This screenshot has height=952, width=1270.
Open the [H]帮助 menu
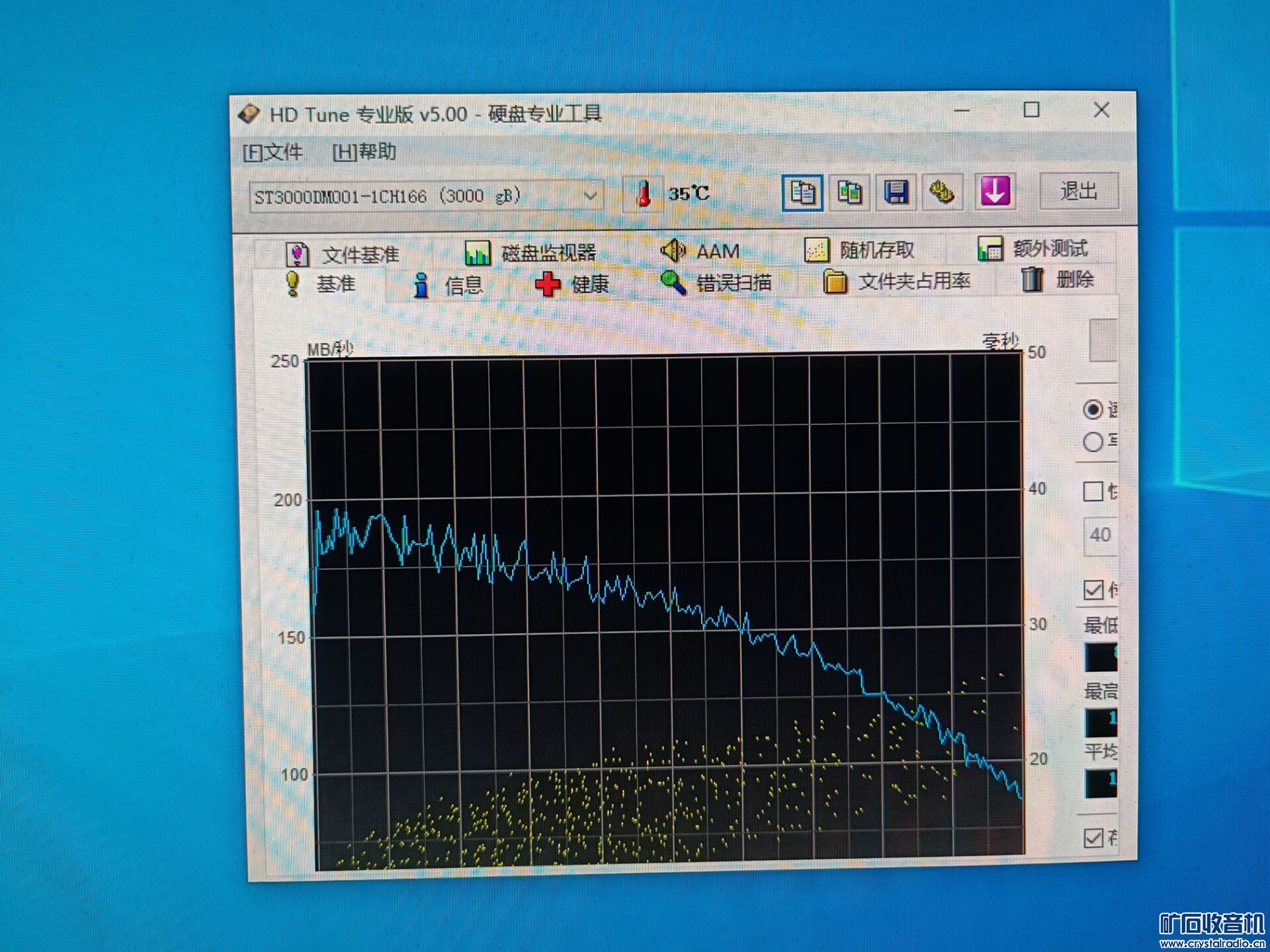coord(364,152)
